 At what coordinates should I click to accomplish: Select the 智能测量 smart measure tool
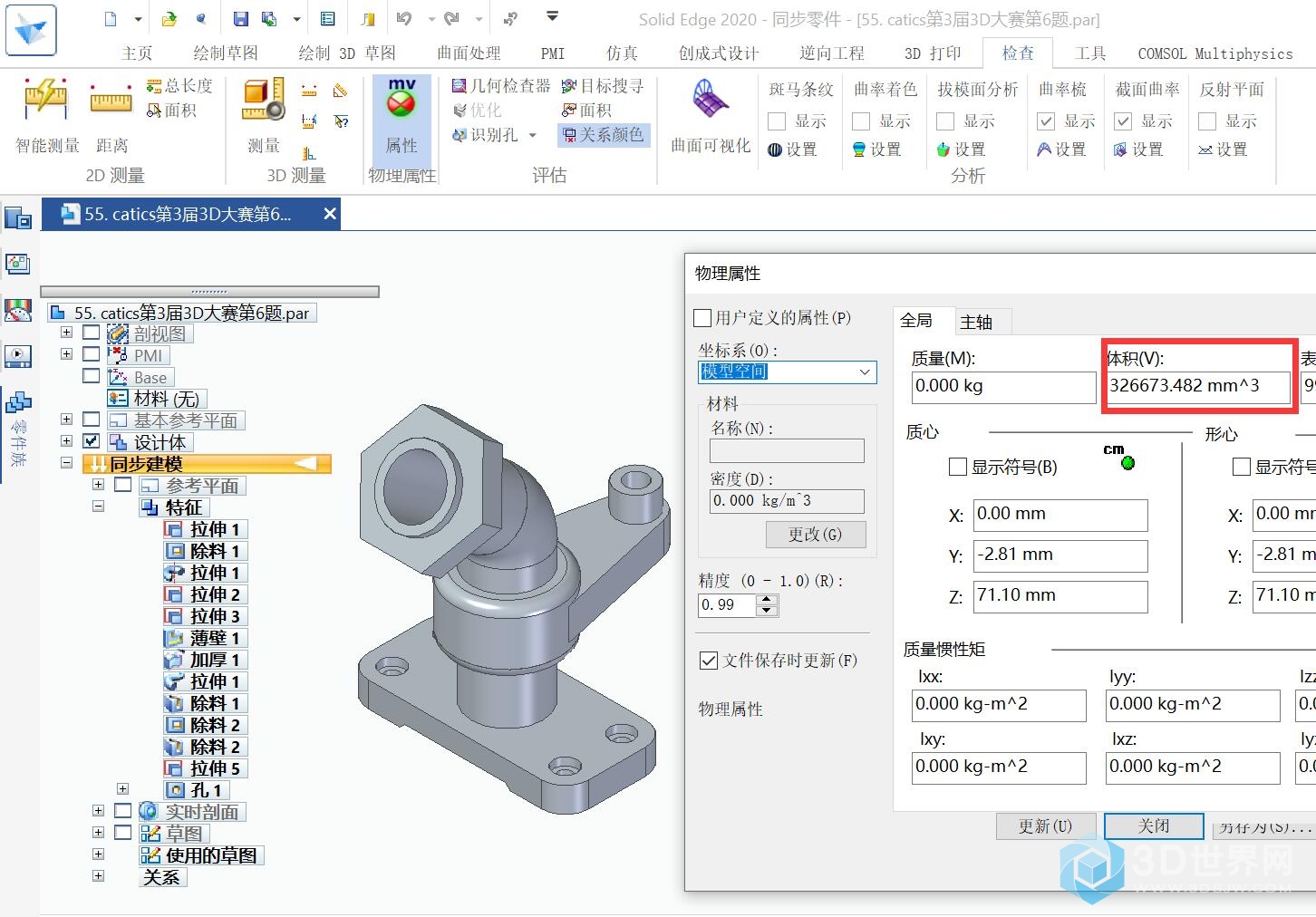[x=46, y=116]
